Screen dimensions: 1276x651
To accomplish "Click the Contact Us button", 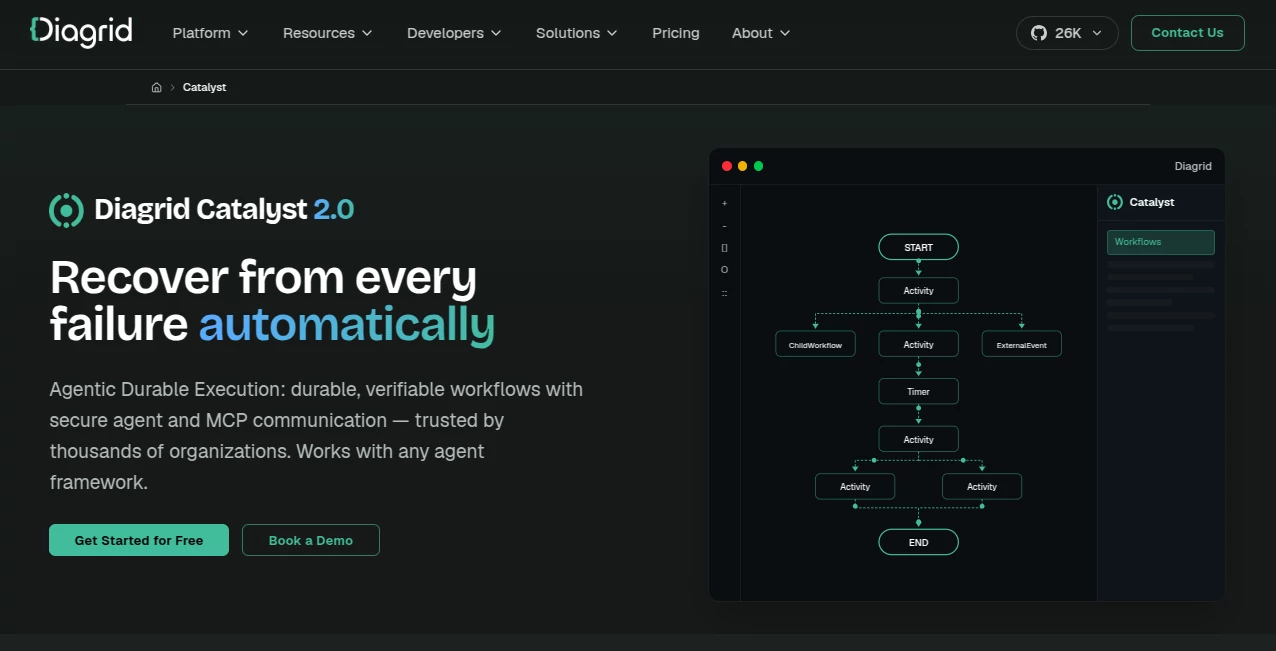I will tap(1187, 33).
